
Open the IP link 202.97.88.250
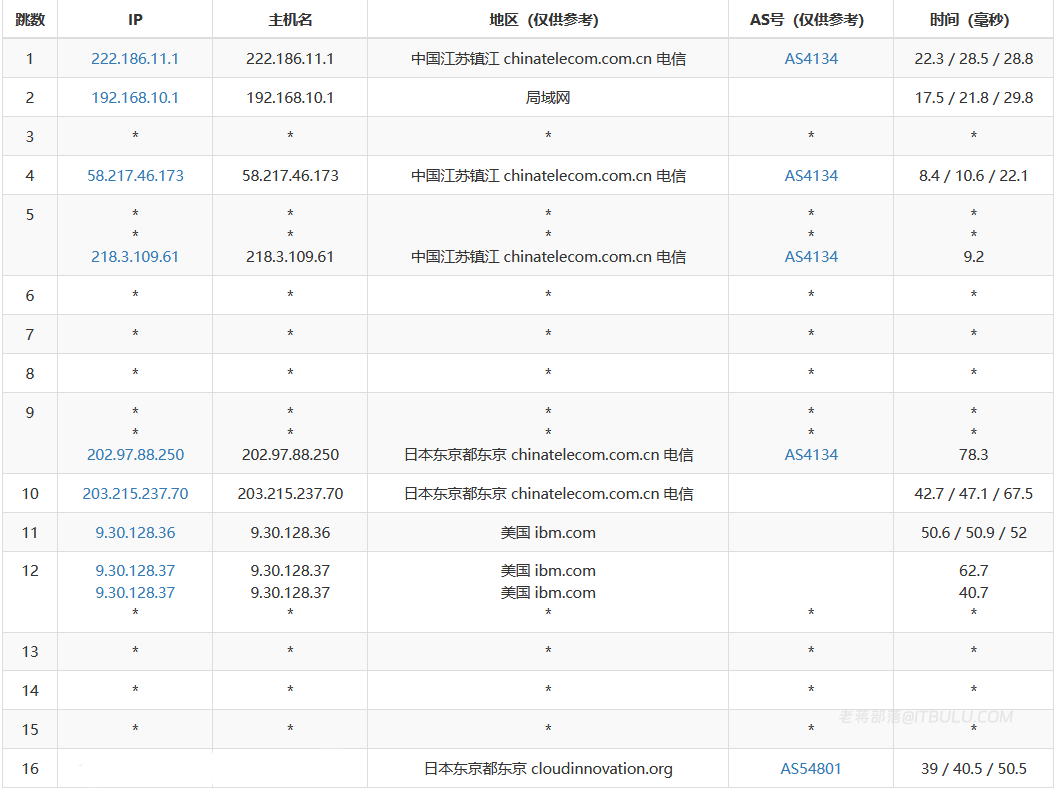tap(135, 455)
